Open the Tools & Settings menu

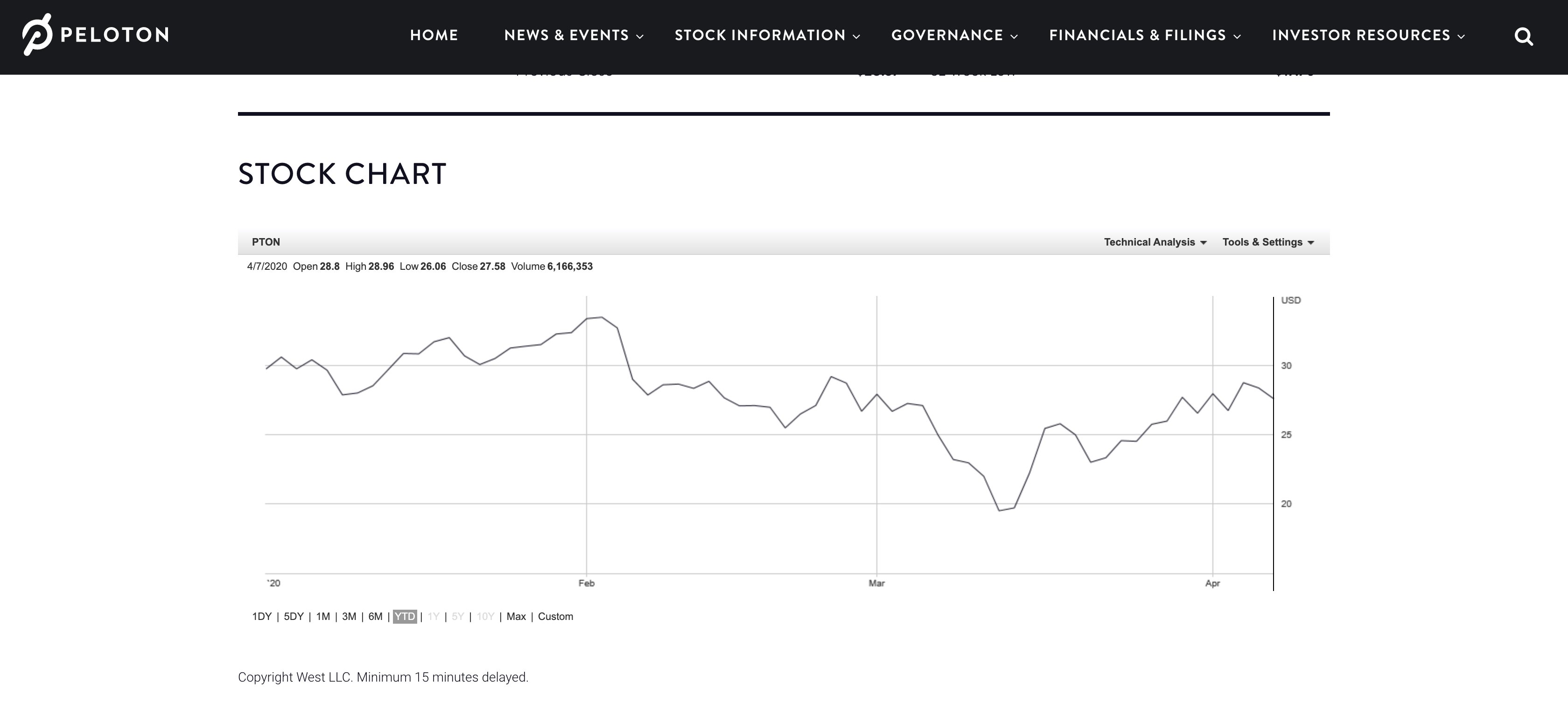(x=1264, y=242)
